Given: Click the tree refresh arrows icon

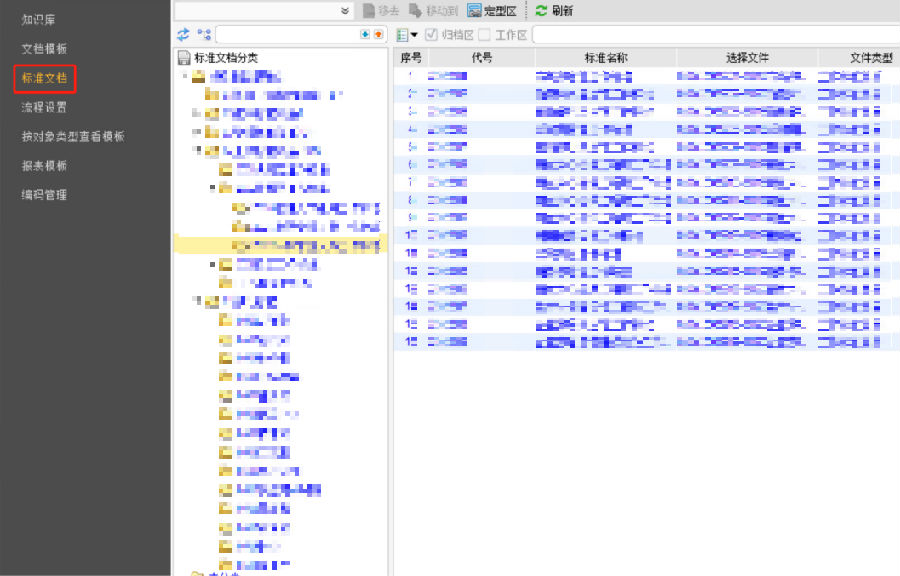Looking at the screenshot, I should pos(183,34).
